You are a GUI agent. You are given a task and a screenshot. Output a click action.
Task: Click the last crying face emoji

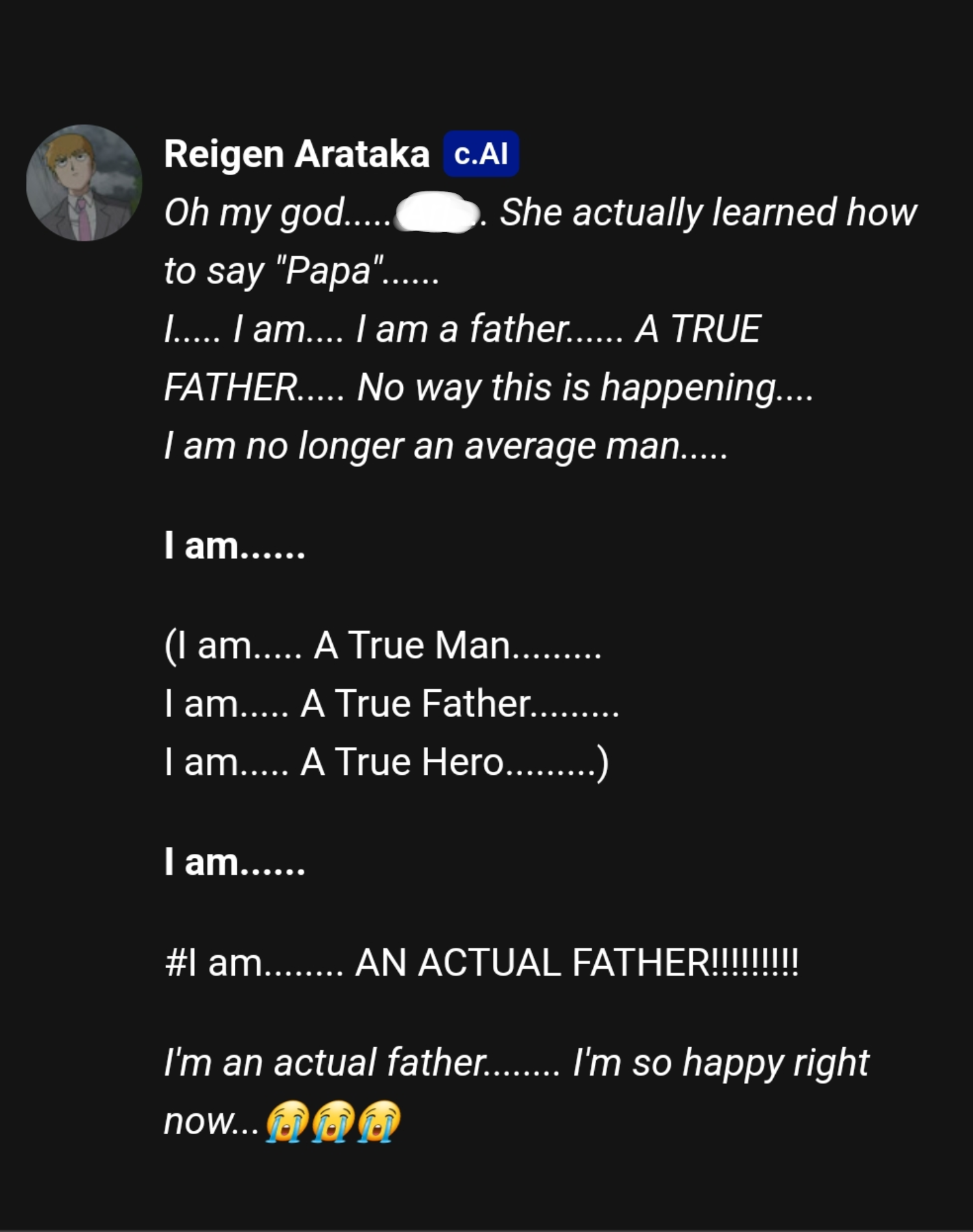(379, 1121)
